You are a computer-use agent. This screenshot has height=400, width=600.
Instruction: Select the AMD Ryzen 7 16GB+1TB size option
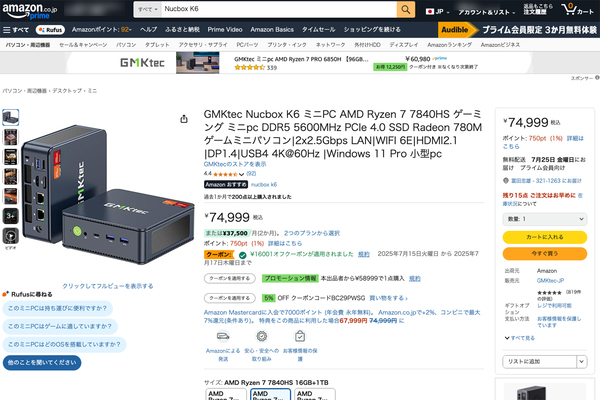pos(271,394)
